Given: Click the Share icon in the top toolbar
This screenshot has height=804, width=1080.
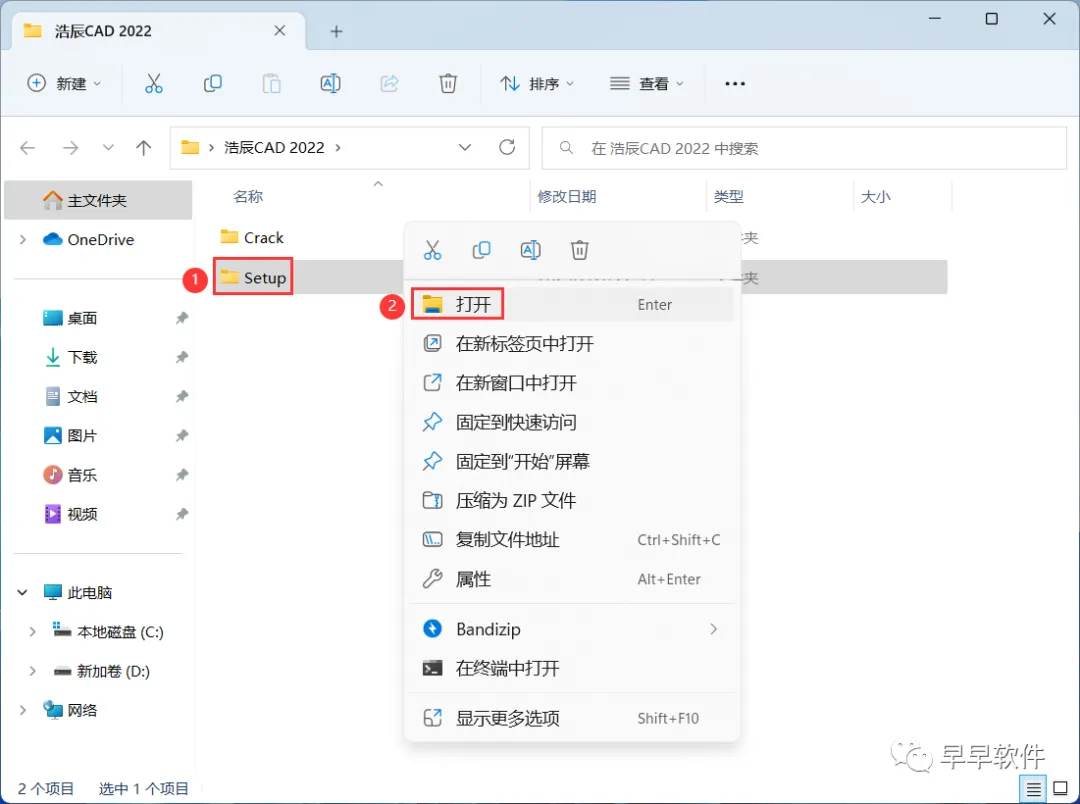Looking at the screenshot, I should [389, 83].
